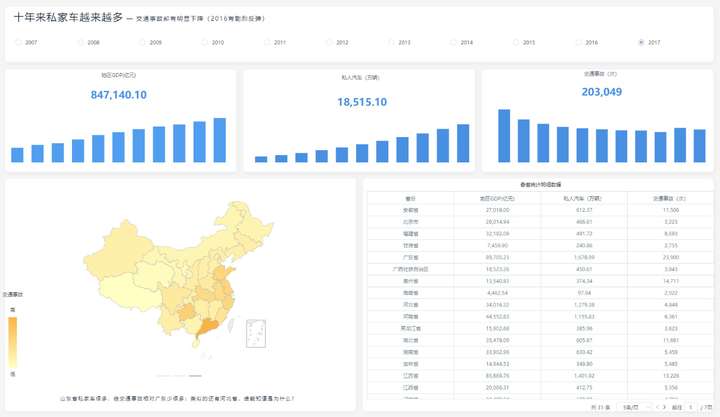Click the traffic accidents total 203,049
720x417 pixels.
(602, 92)
